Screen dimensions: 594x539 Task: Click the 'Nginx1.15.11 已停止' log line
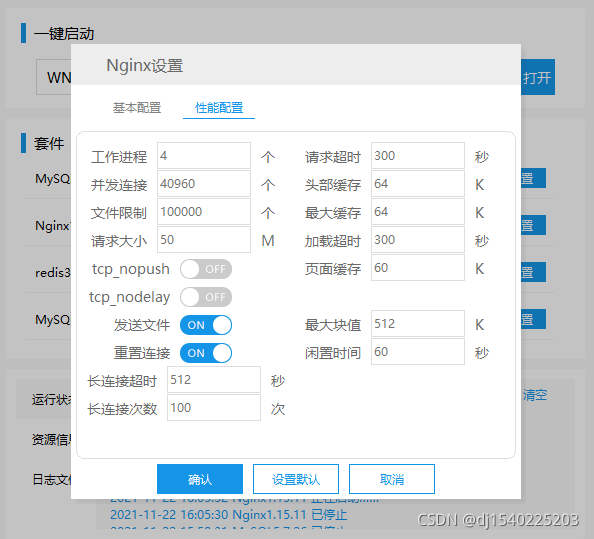pyautogui.click(x=228, y=515)
